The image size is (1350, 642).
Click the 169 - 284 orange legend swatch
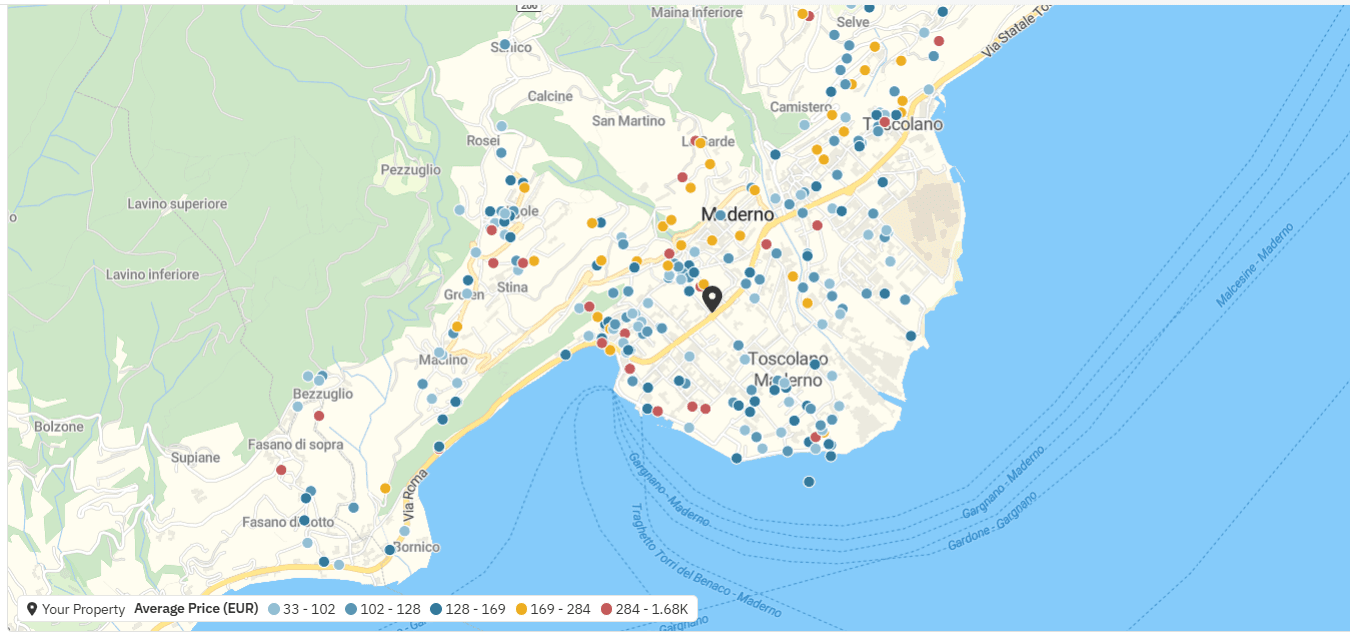[521, 609]
